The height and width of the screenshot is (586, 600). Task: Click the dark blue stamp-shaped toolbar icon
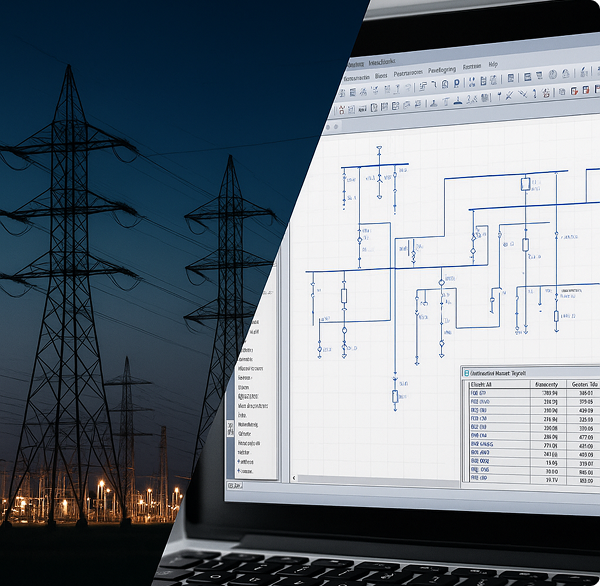[x=457, y=100]
